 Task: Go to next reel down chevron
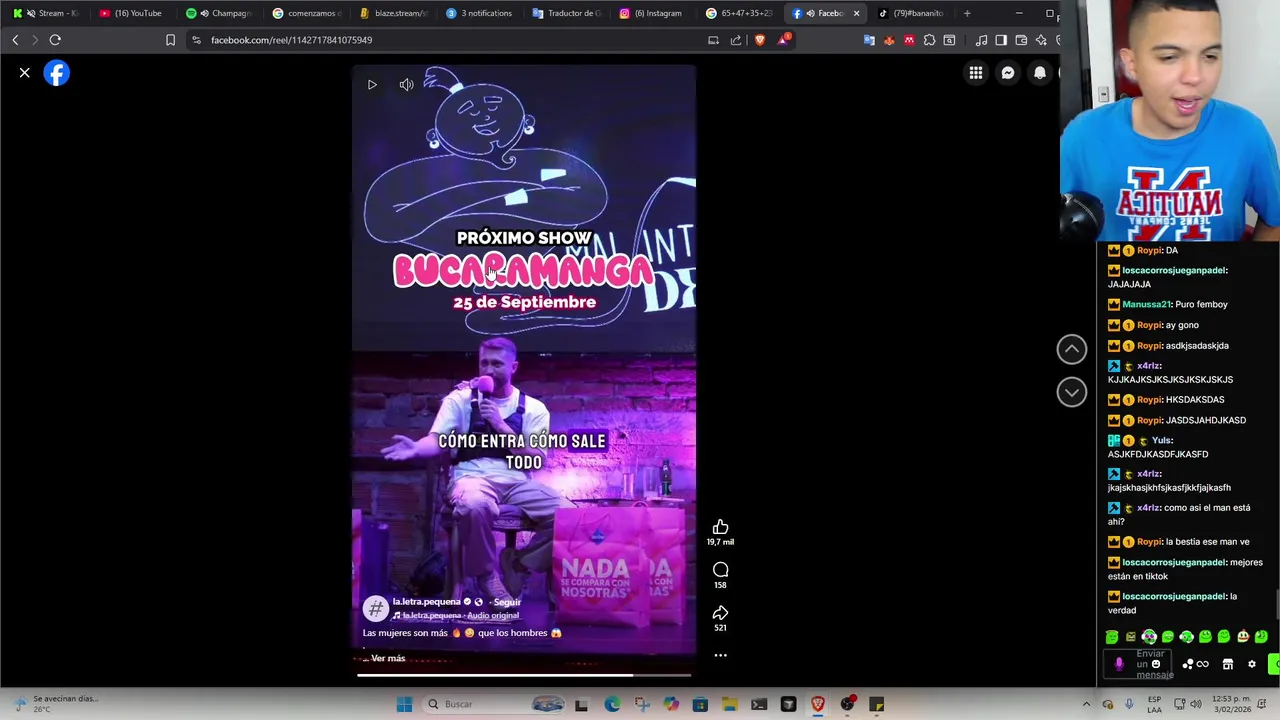tap(1072, 392)
